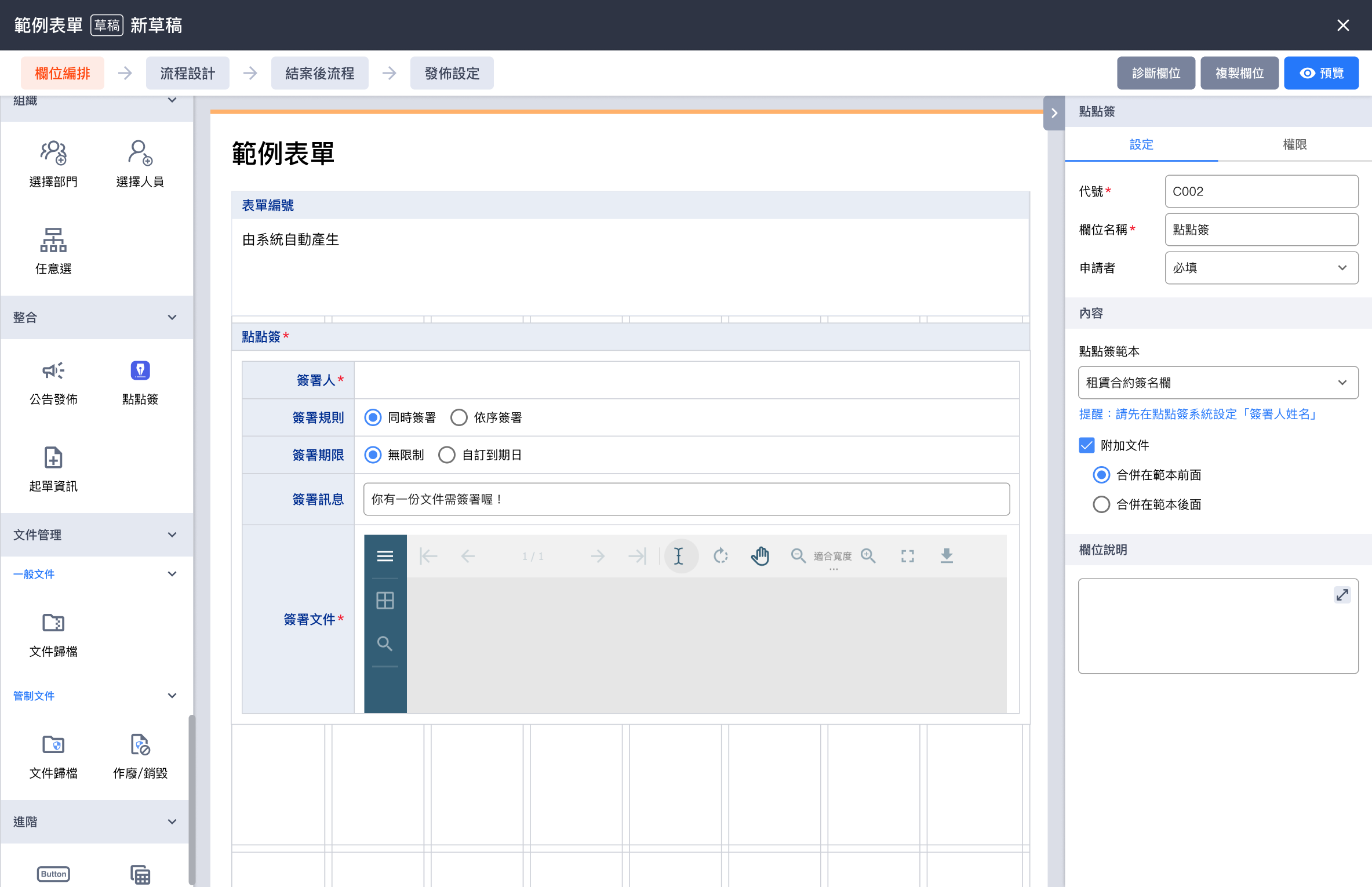Image resolution: width=1372 pixels, height=887 pixels.
Task: Collapse the 整合 sidebar section
Action: click(172, 317)
